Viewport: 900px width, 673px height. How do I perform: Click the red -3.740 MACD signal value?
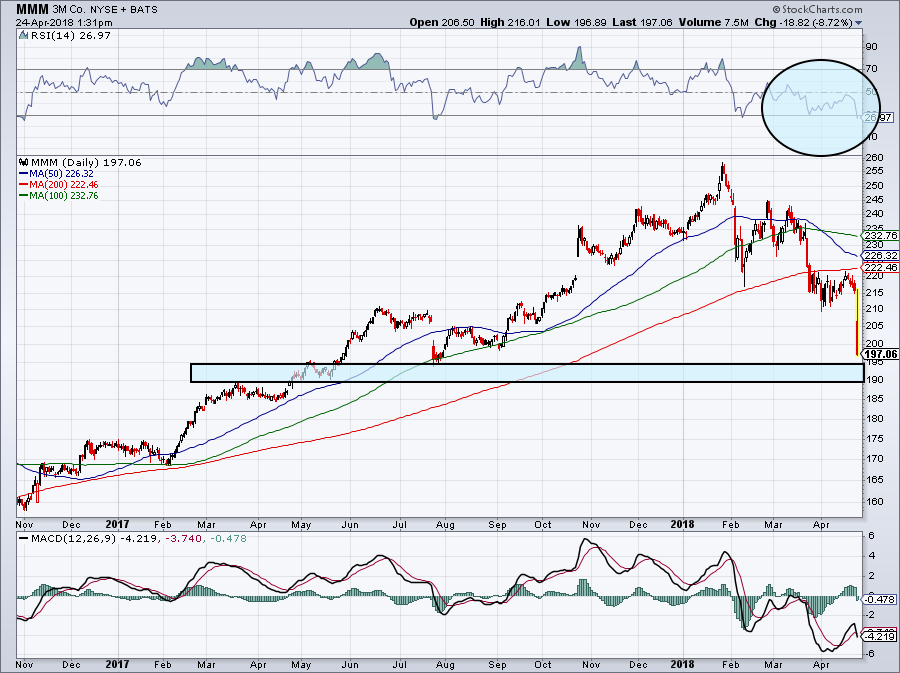coord(183,539)
